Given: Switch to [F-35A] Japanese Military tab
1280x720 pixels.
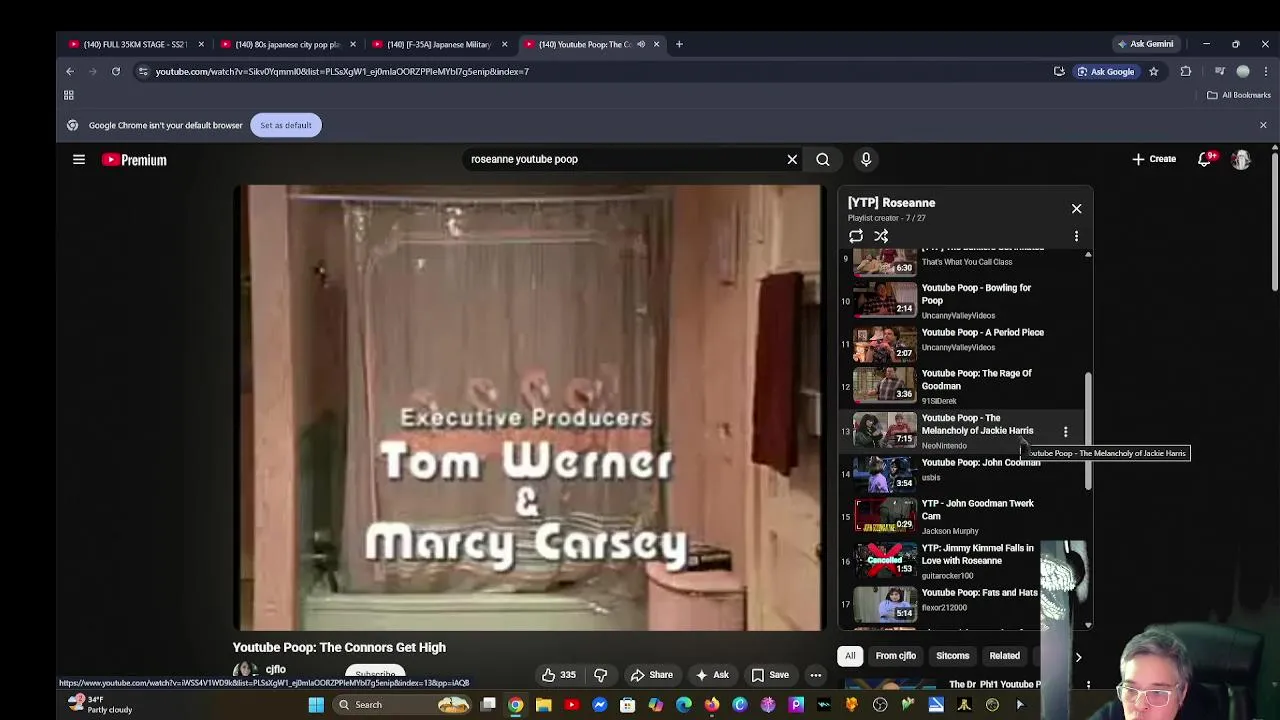Looking at the screenshot, I should [x=438, y=44].
